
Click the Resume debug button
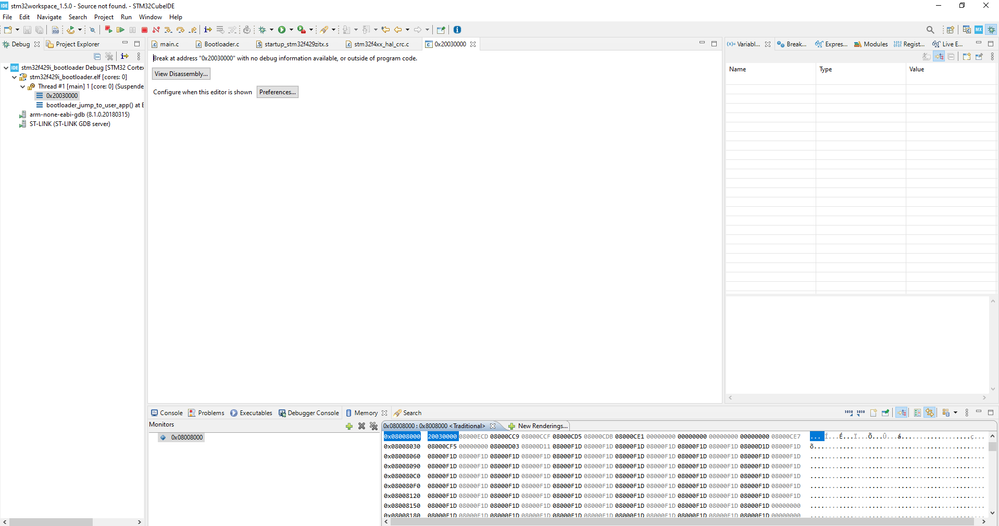coord(120,30)
